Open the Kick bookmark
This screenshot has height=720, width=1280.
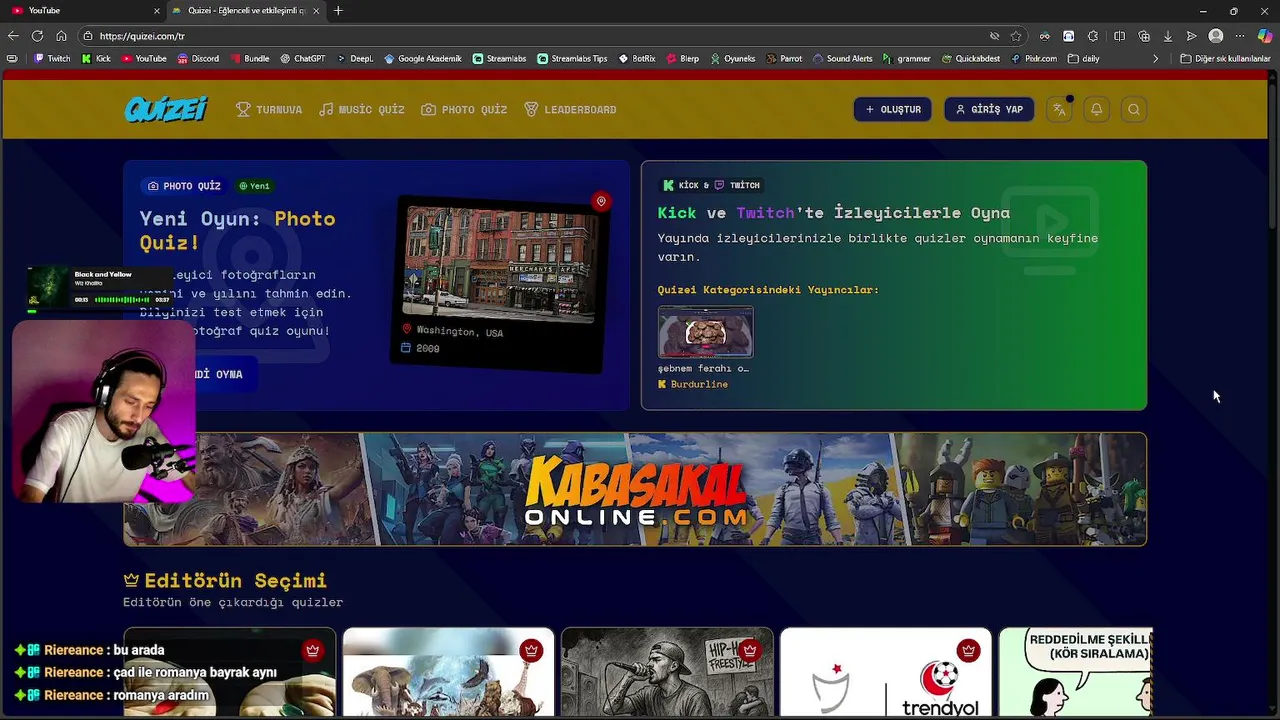pyautogui.click(x=96, y=59)
